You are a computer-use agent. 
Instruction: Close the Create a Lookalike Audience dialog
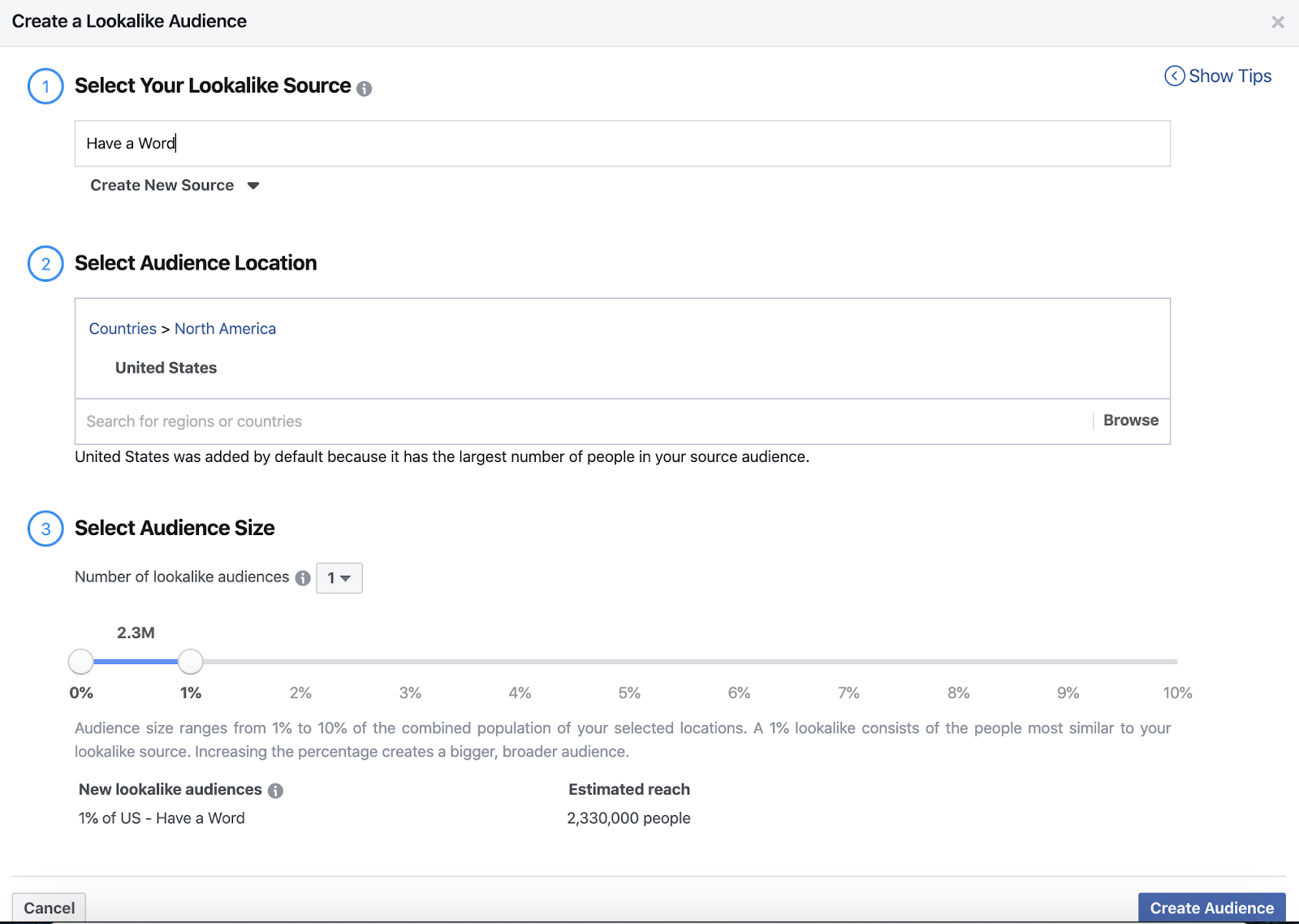pos(1277,23)
